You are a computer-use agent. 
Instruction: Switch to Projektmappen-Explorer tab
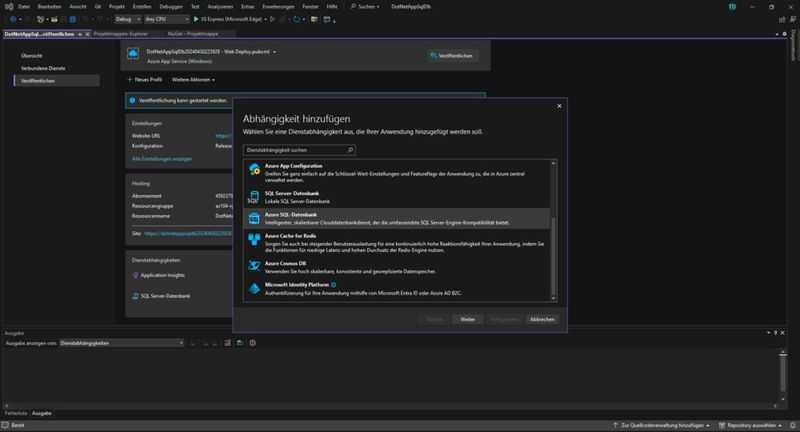(x=121, y=34)
